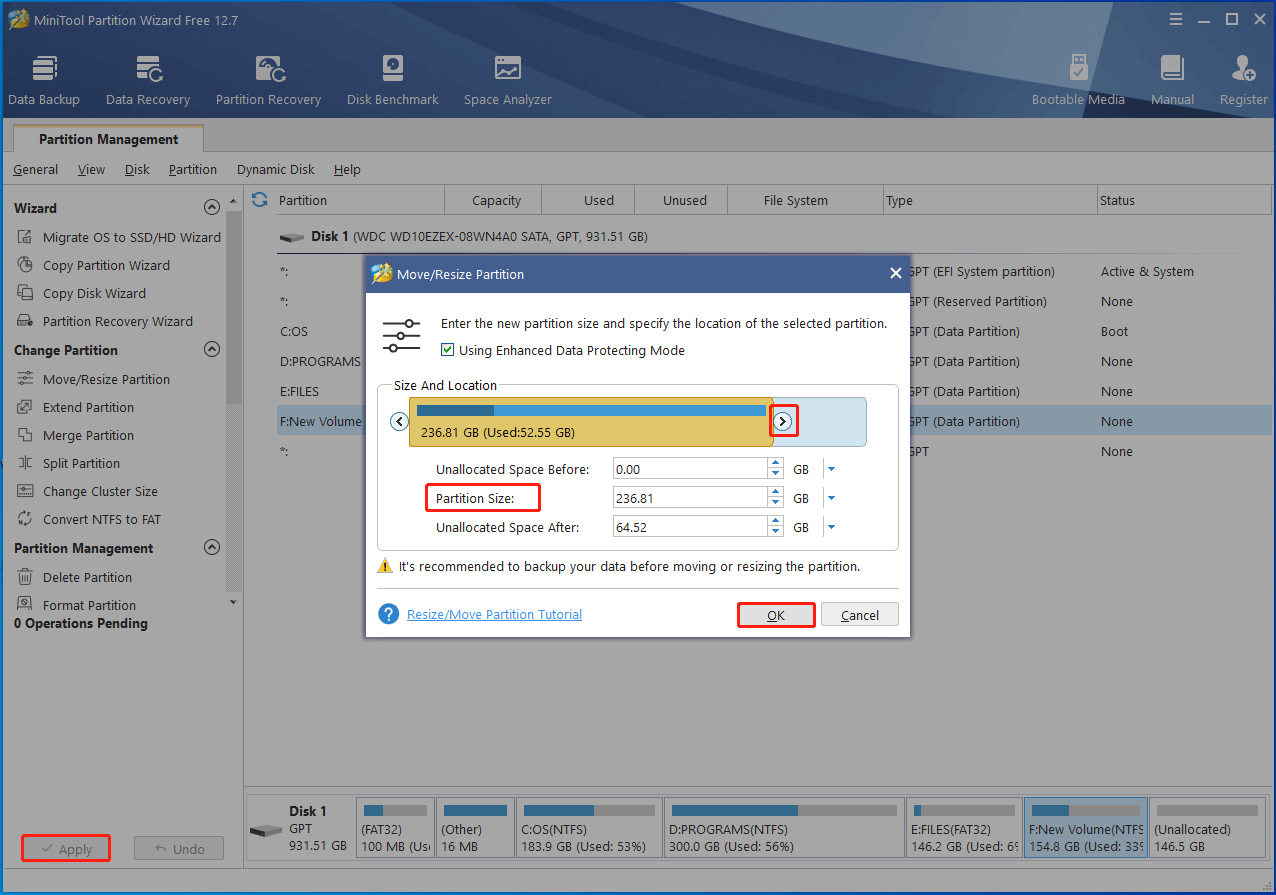Launch Data Recovery tool
This screenshot has width=1276, height=895.
coord(148,80)
